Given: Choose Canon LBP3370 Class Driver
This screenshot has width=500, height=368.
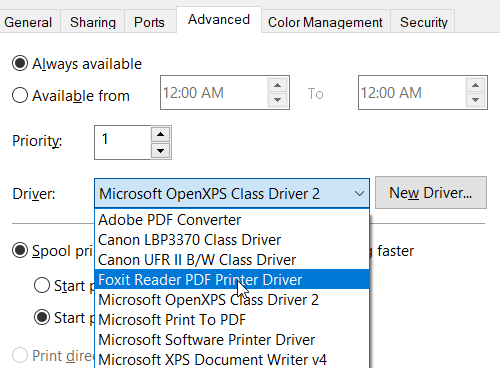Looking at the screenshot, I should pyautogui.click(x=232, y=240).
